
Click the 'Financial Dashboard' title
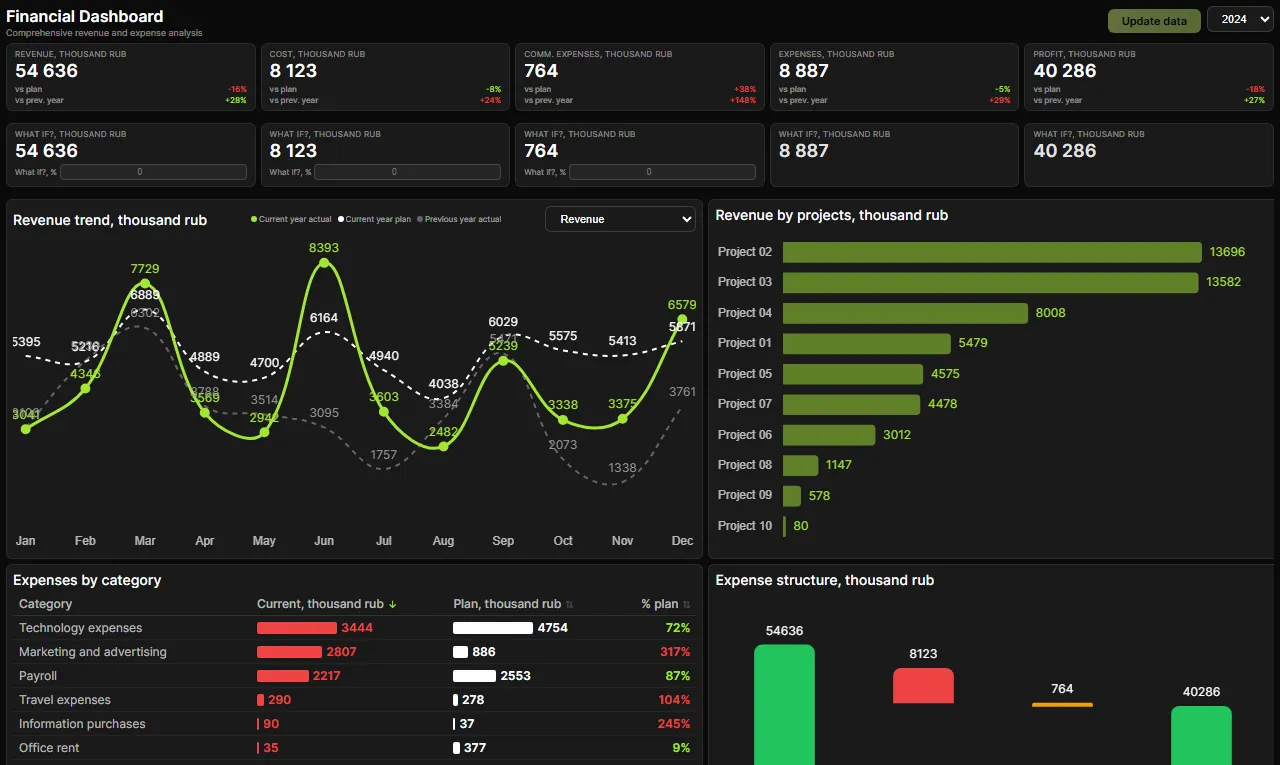coord(85,16)
